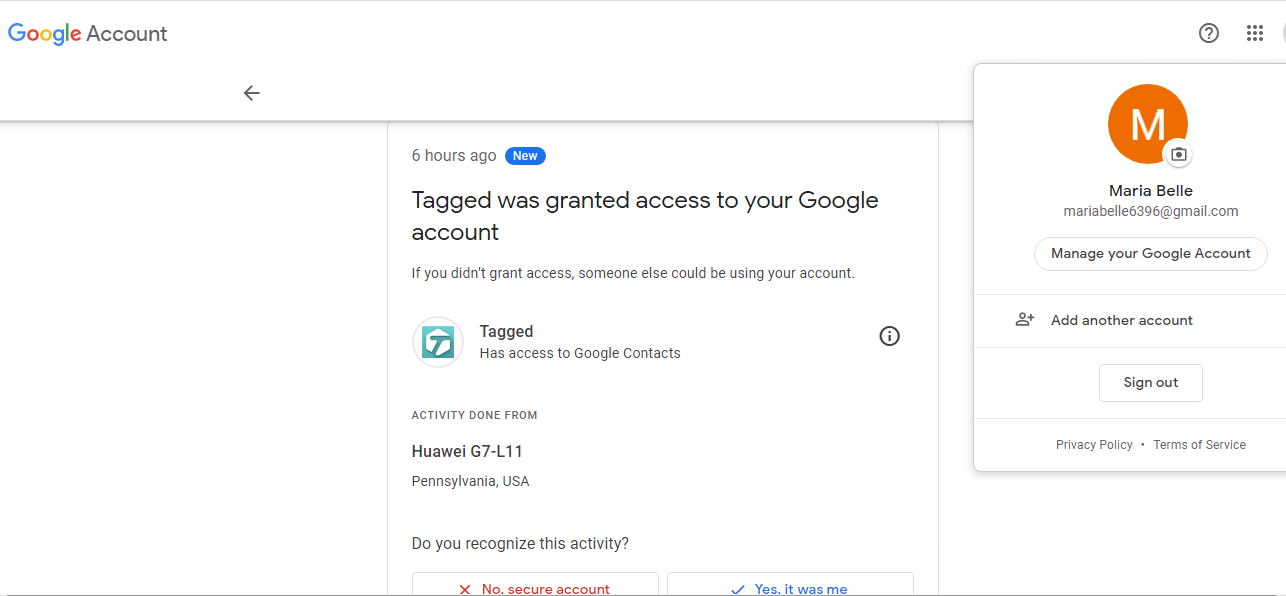The height and width of the screenshot is (596, 1286).
Task: Click the camera icon on profile picture
Action: click(1178, 154)
